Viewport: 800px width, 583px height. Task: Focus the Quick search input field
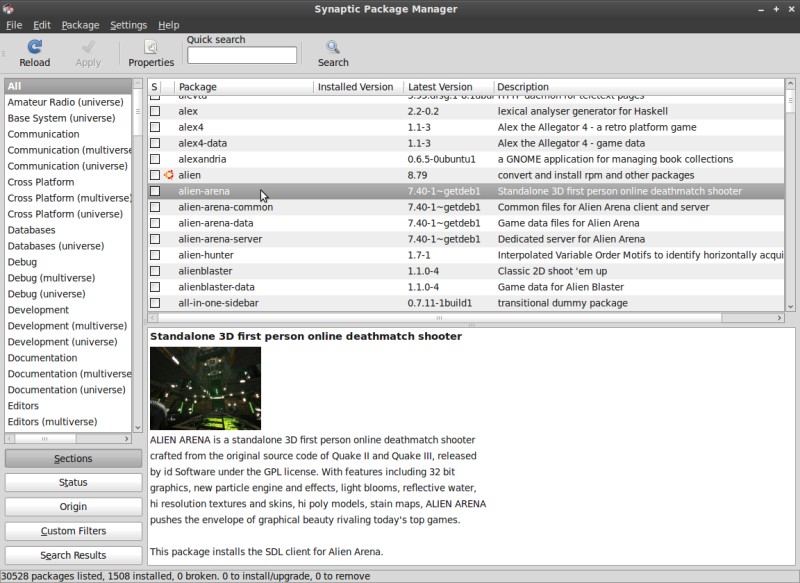242,55
